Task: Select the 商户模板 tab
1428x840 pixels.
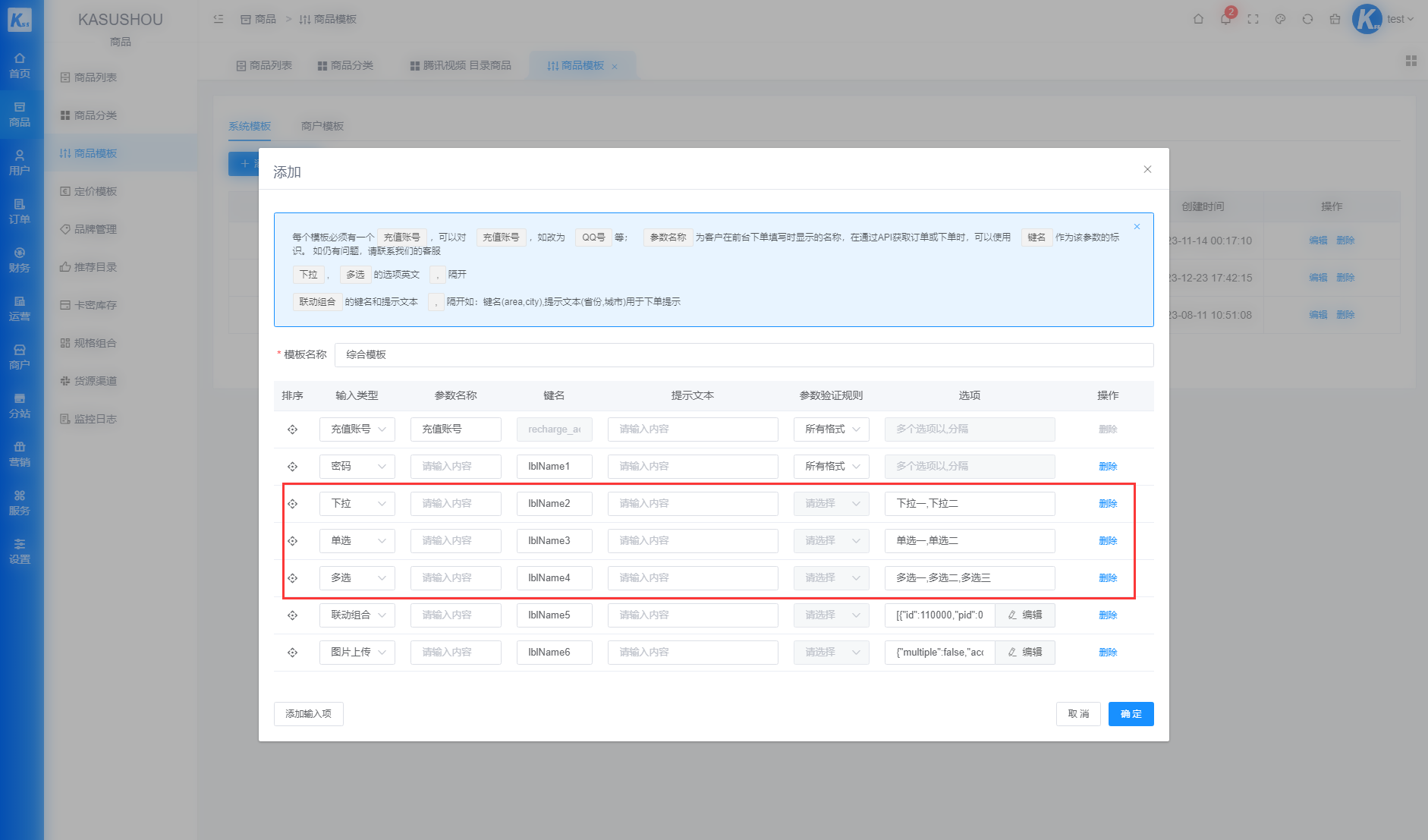Action: point(322,126)
